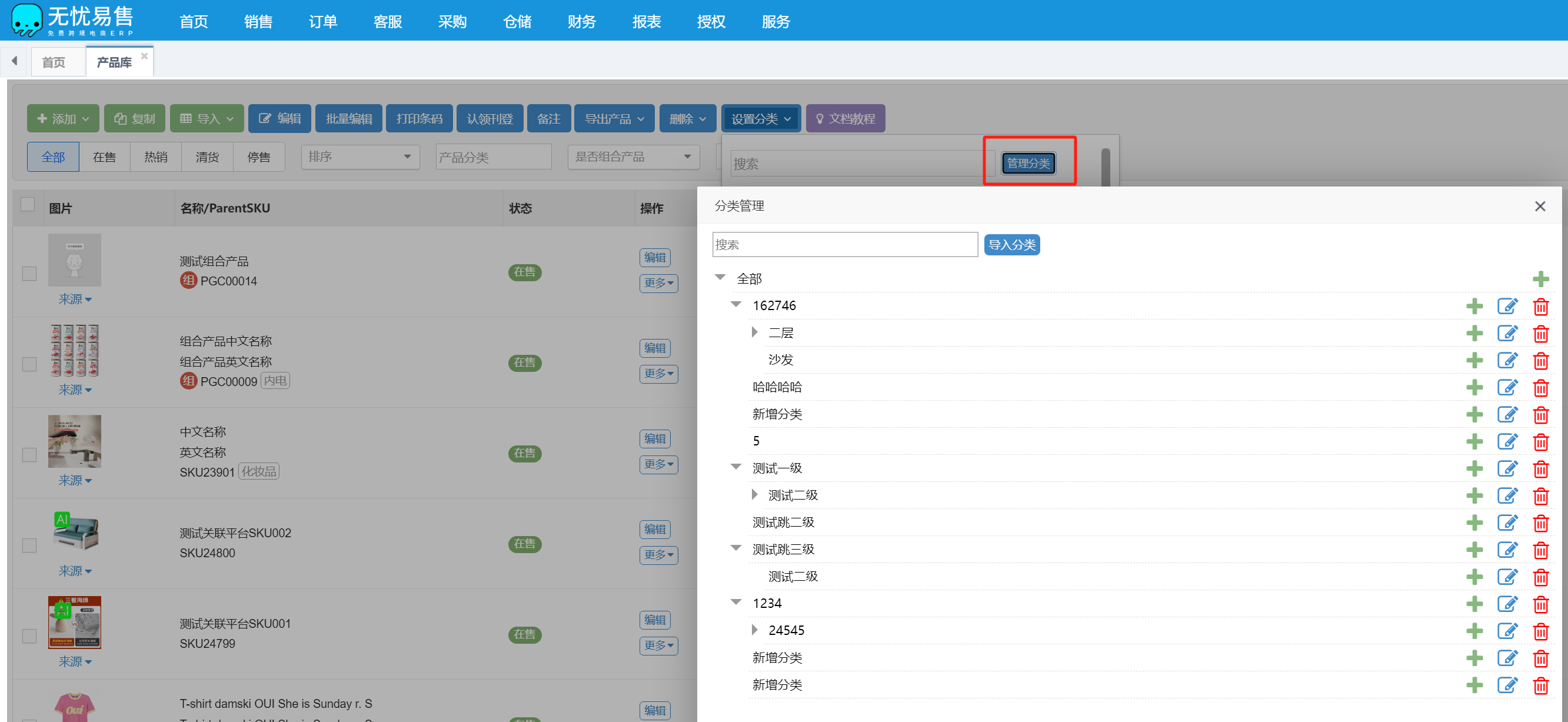This screenshot has height=722, width=1568.
Task: Open the 文档教程 button
Action: pyautogui.click(x=845, y=119)
